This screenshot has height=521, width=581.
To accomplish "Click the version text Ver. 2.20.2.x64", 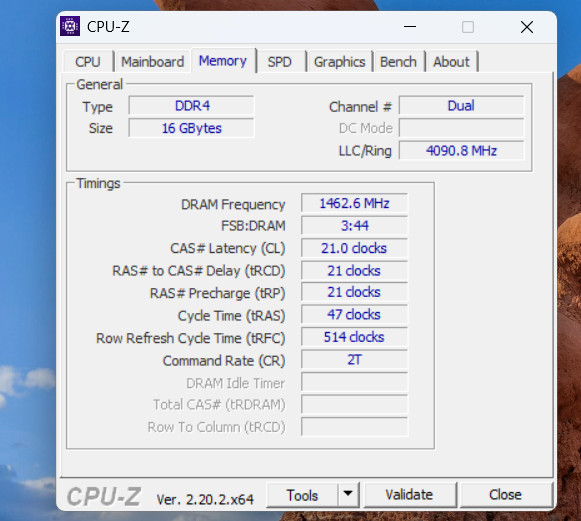I will 205,500.
